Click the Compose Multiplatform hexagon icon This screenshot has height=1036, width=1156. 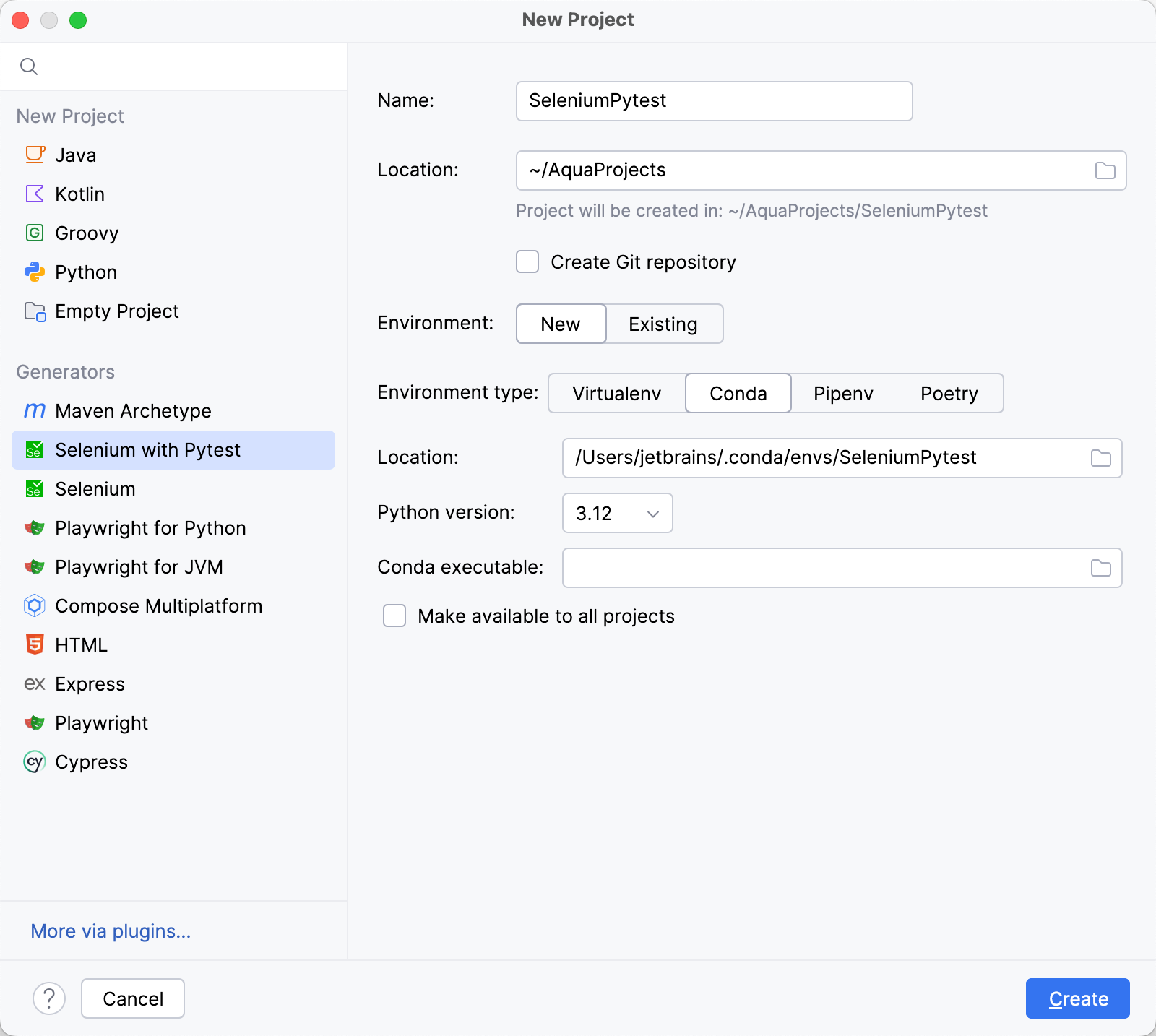coord(35,605)
